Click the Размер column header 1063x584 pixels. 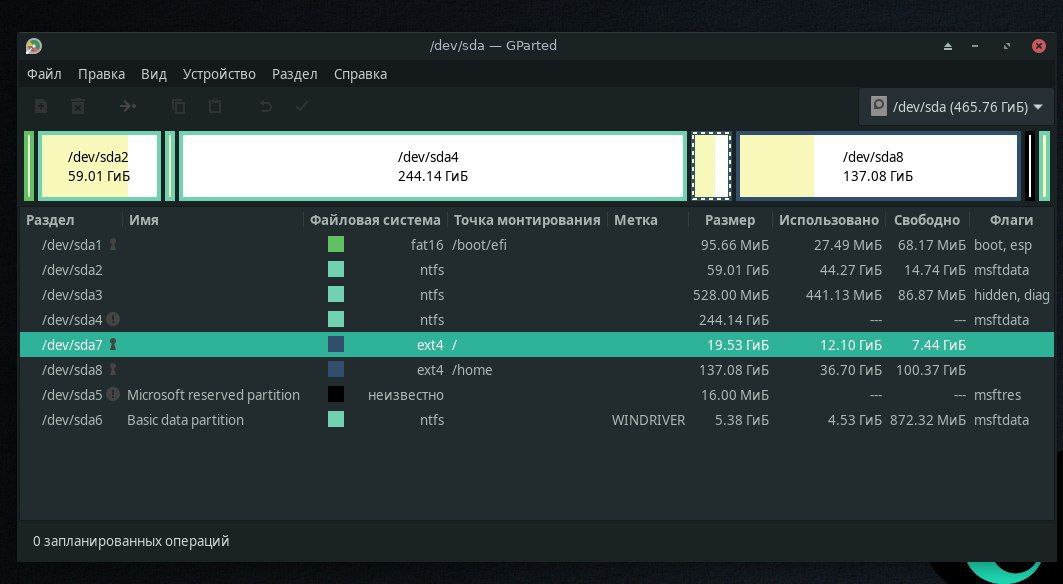730,220
